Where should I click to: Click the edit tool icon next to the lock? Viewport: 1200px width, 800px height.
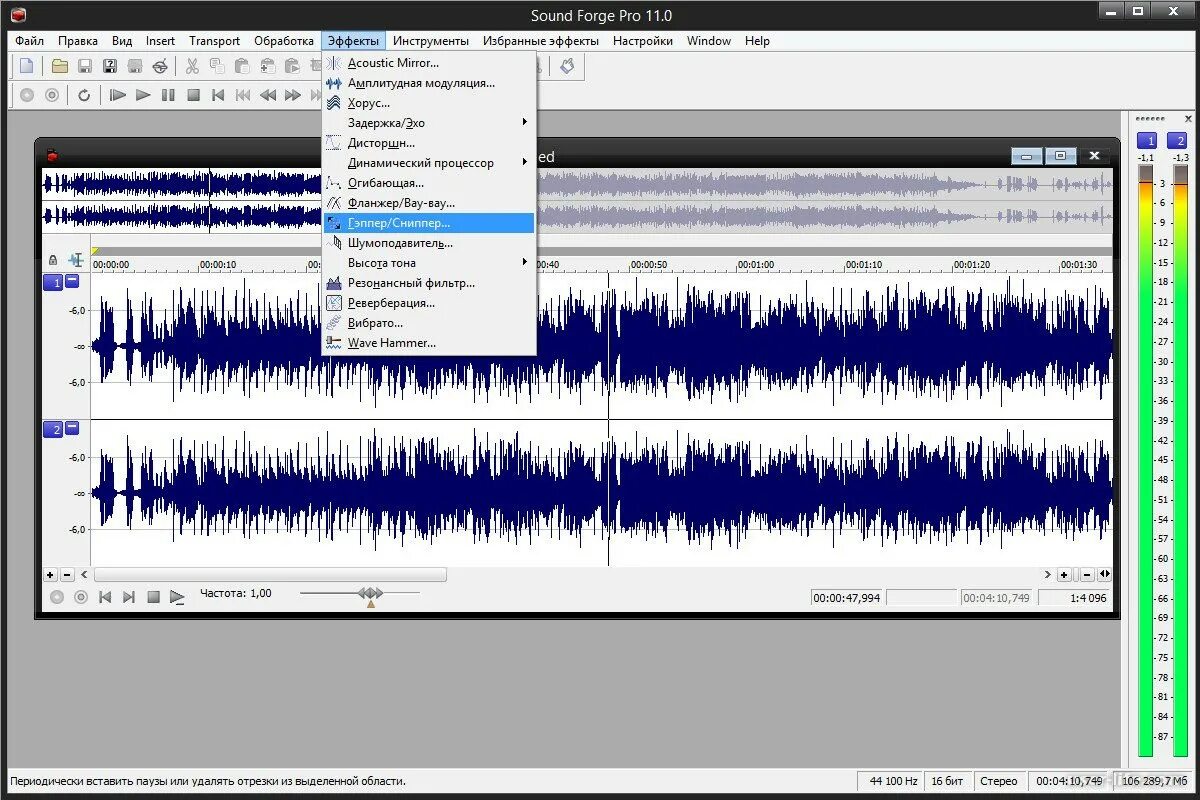(75, 260)
